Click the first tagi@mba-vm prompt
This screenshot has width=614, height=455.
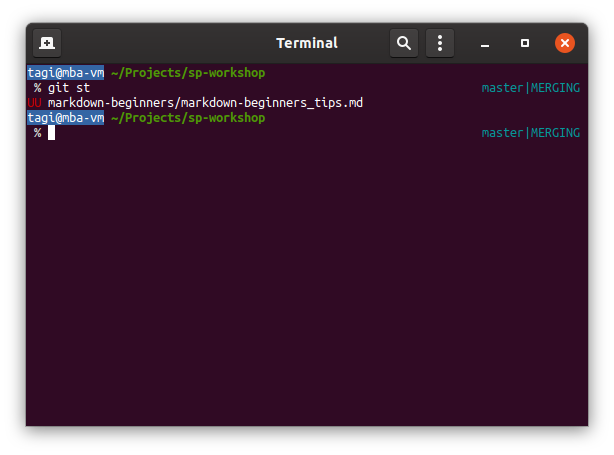pyautogui.click(x=66, y=73)
